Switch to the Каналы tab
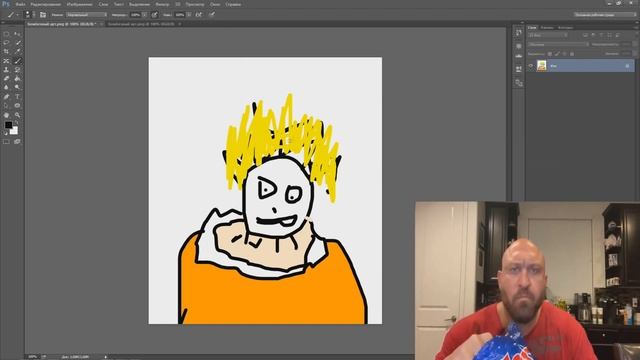Viewport: 640px width, 360px height. pyautogui.click(x=547, y=27)
